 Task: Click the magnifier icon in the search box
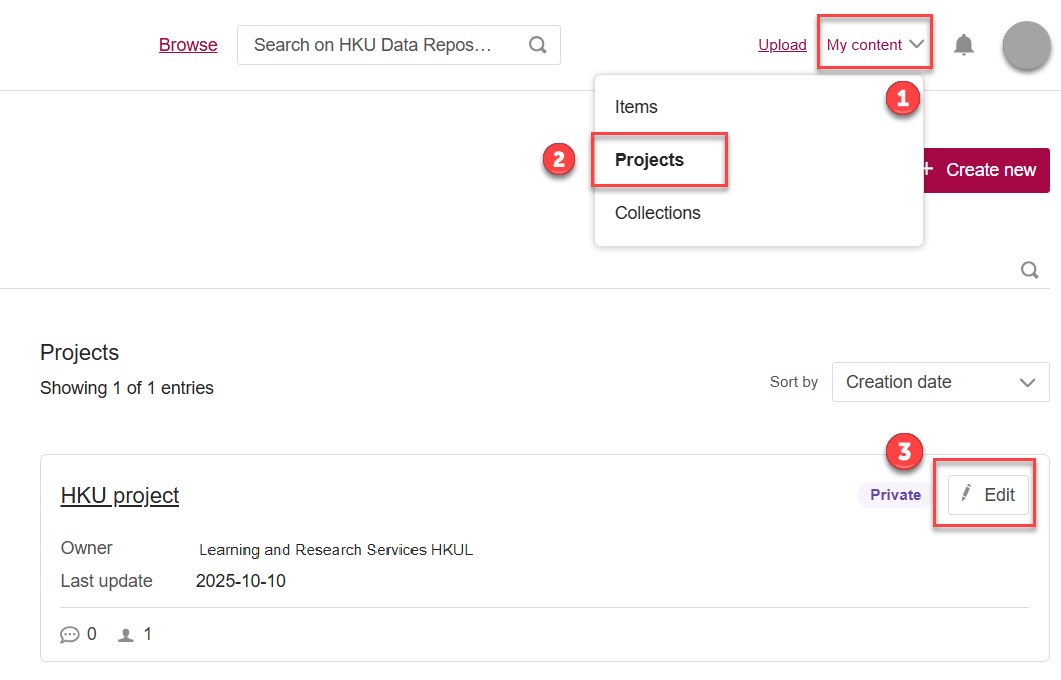pyautogui.click(x=537, y=45)
